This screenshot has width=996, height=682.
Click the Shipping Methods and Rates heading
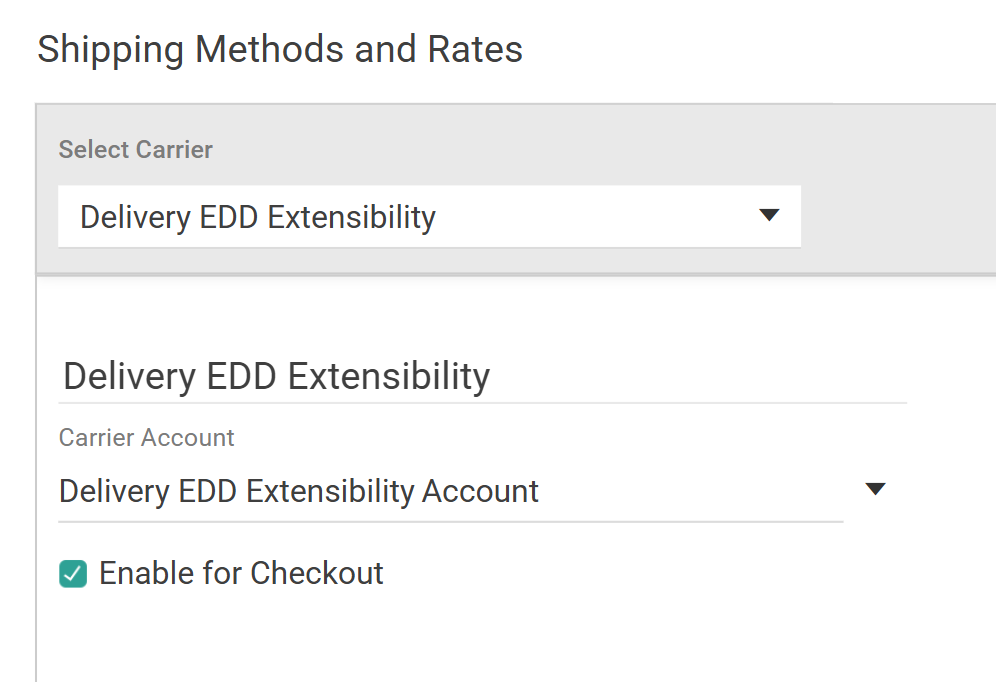pos(279,48)
